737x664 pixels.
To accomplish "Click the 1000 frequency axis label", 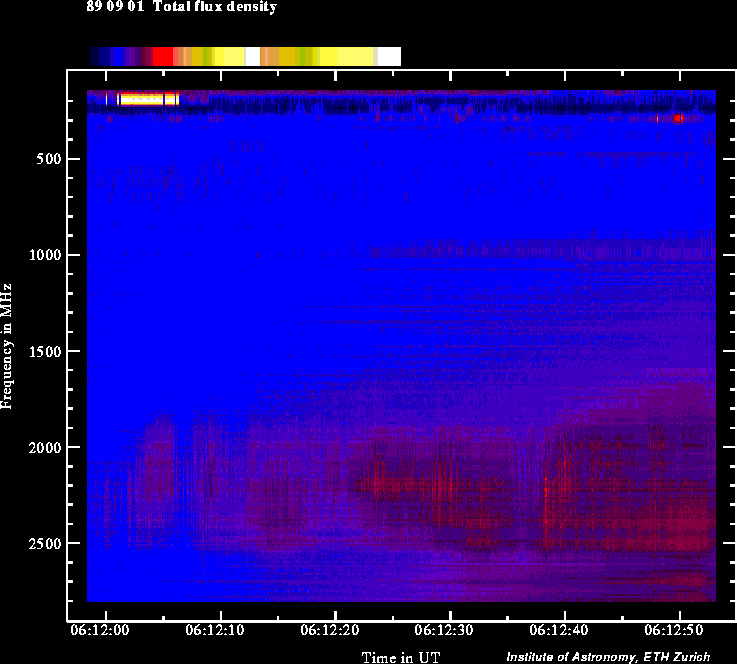I will pyautogui.click(x=45, y=255).
